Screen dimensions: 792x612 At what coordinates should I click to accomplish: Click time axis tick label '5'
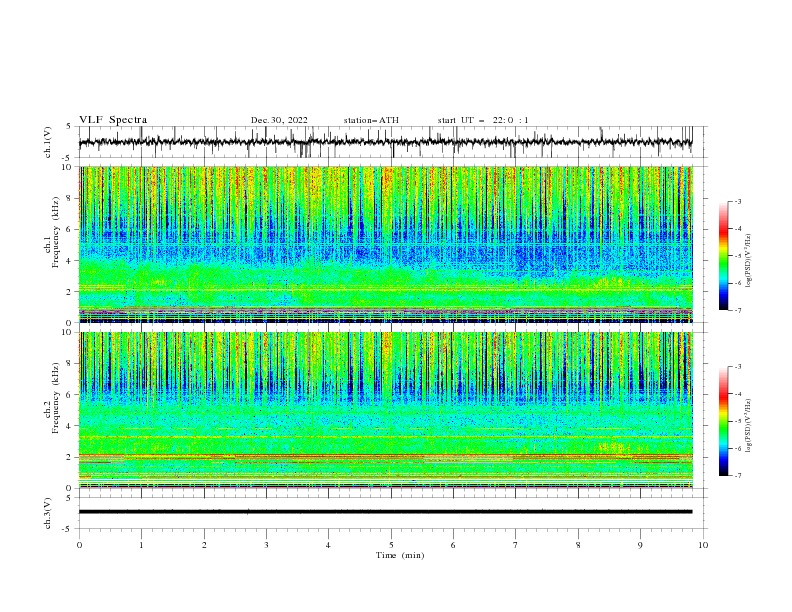[391, 545]
